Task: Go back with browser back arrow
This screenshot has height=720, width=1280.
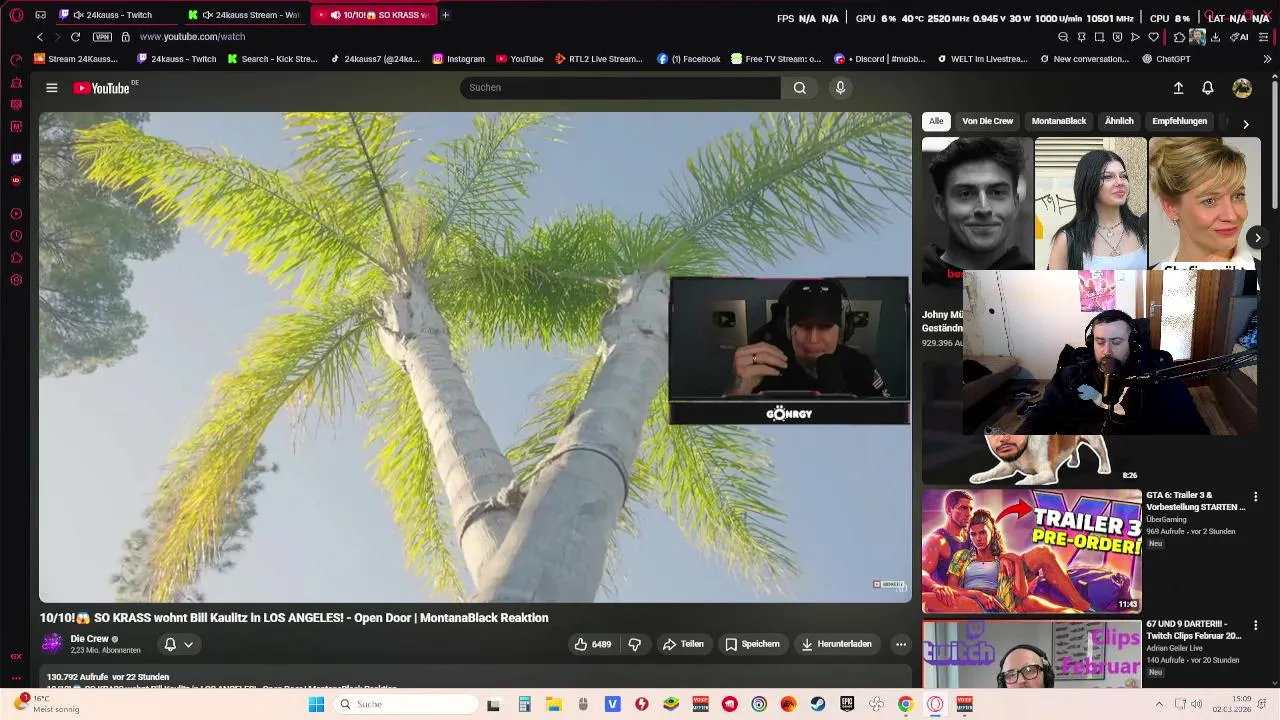Action: point(40,37)
